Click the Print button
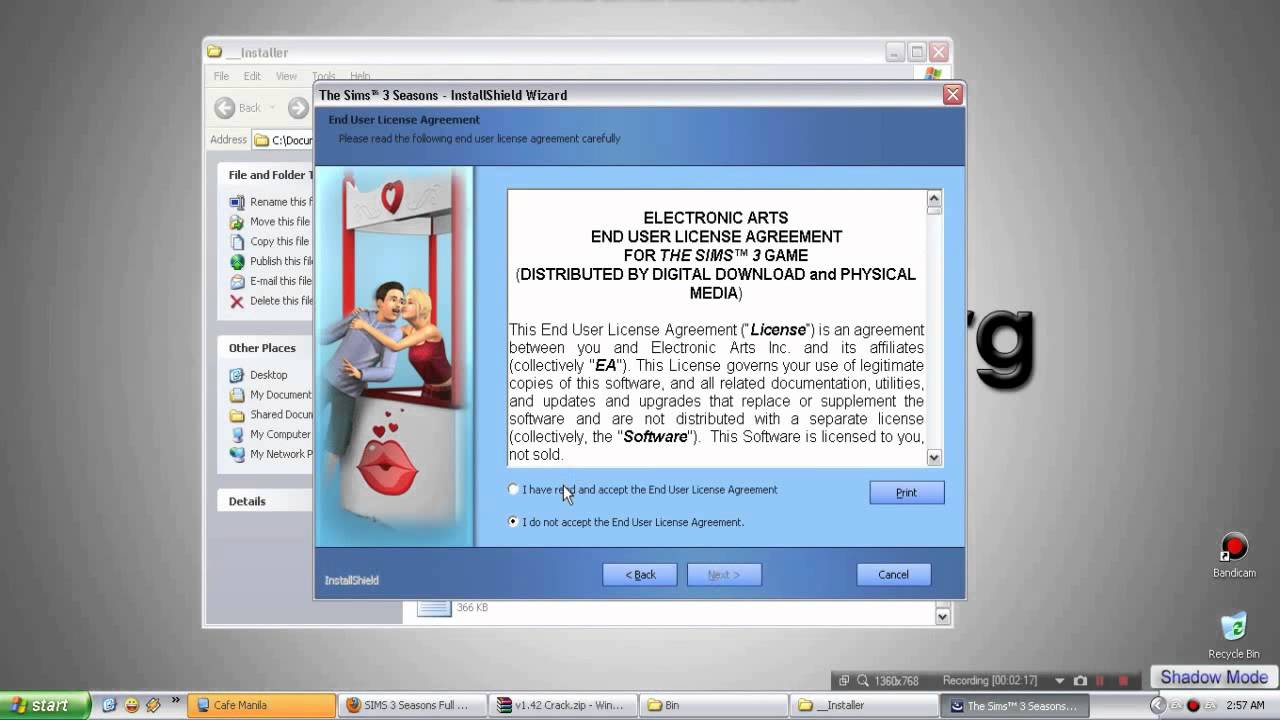This screenshot has width=1280, height=720. (x=906, y=492)
